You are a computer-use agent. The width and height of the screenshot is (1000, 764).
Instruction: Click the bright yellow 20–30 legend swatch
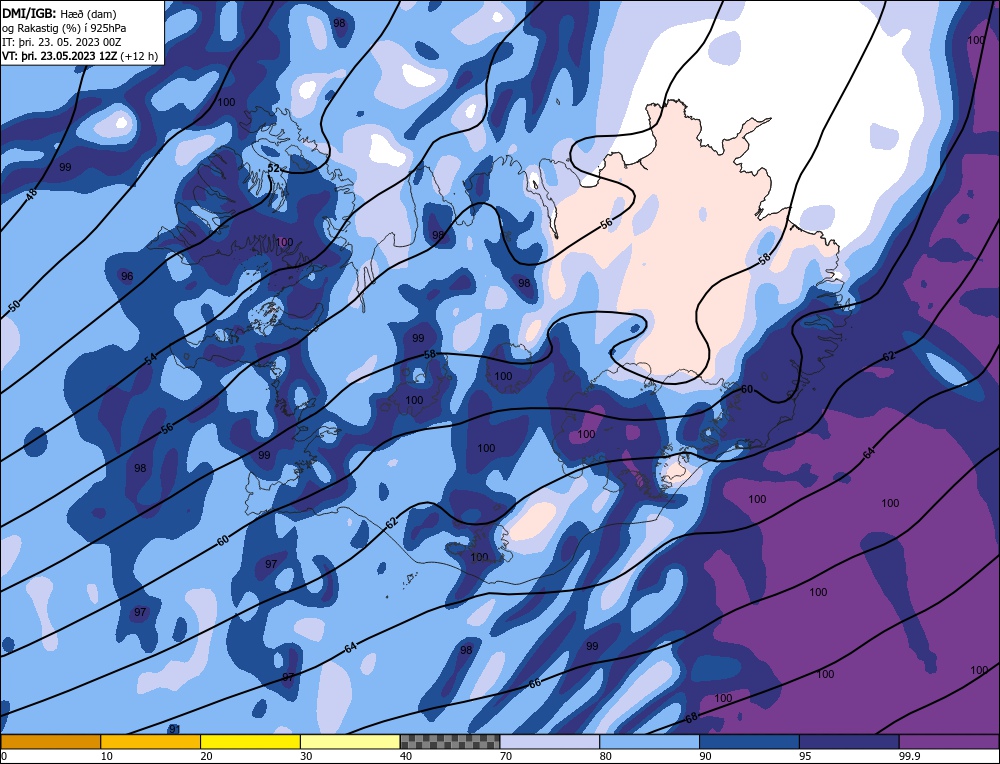point(250,741)
